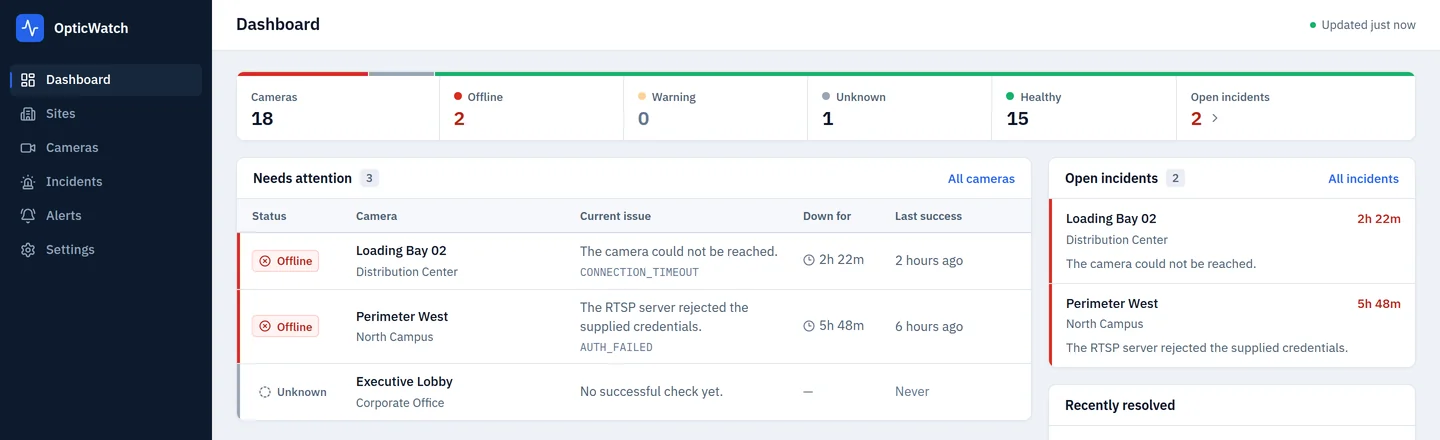The width and height of the screenshot is (1440, 440).
Task: Open Settings from the sidebar
Action: (106, 250)
